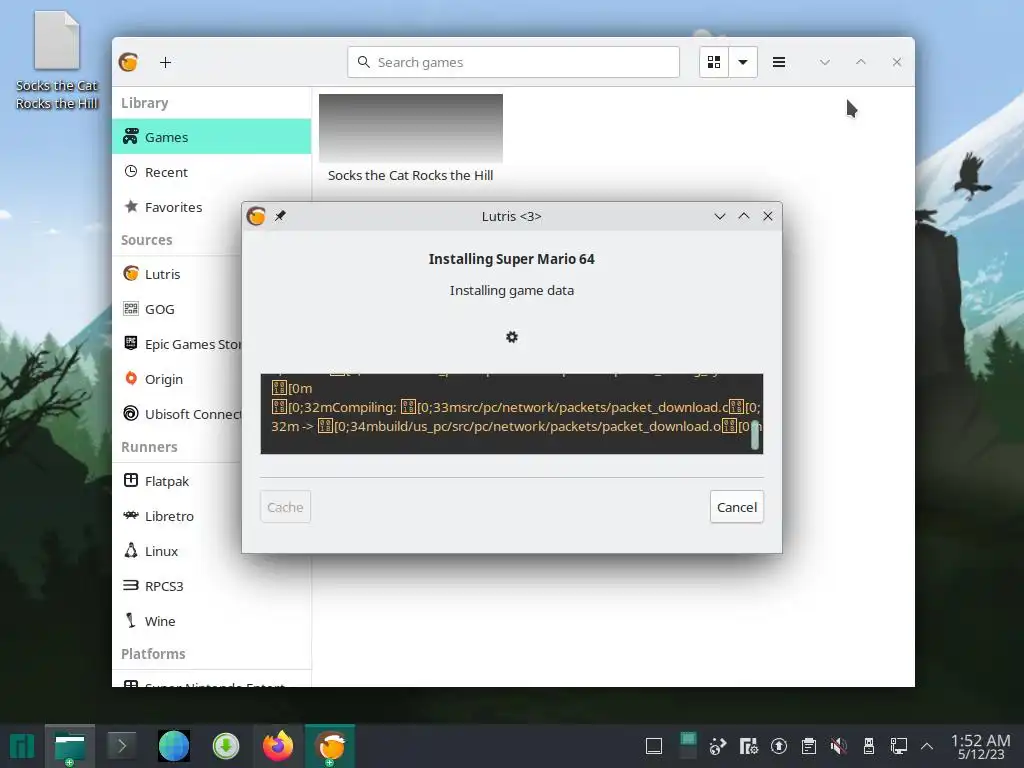
Task: Click the muted volume tray icon
Action: click(839, 746)
